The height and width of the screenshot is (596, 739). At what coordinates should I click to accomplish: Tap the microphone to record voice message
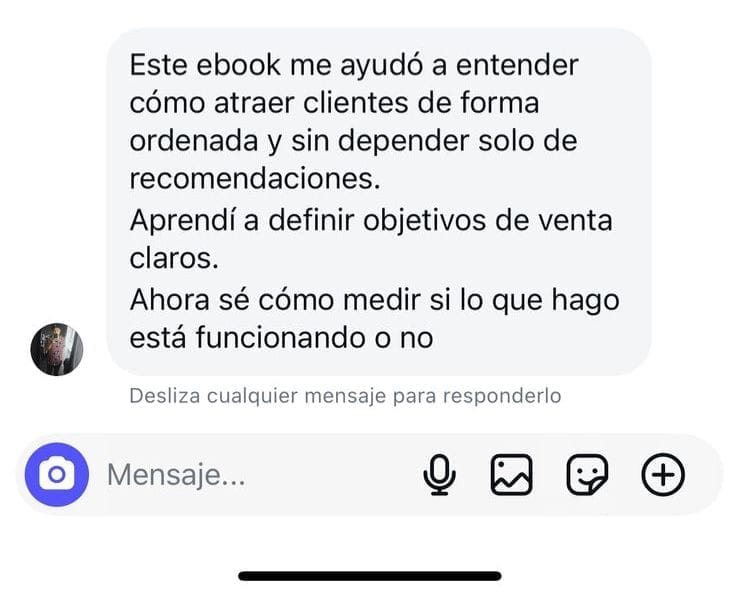pyautogui.click(x=439, y=474)
